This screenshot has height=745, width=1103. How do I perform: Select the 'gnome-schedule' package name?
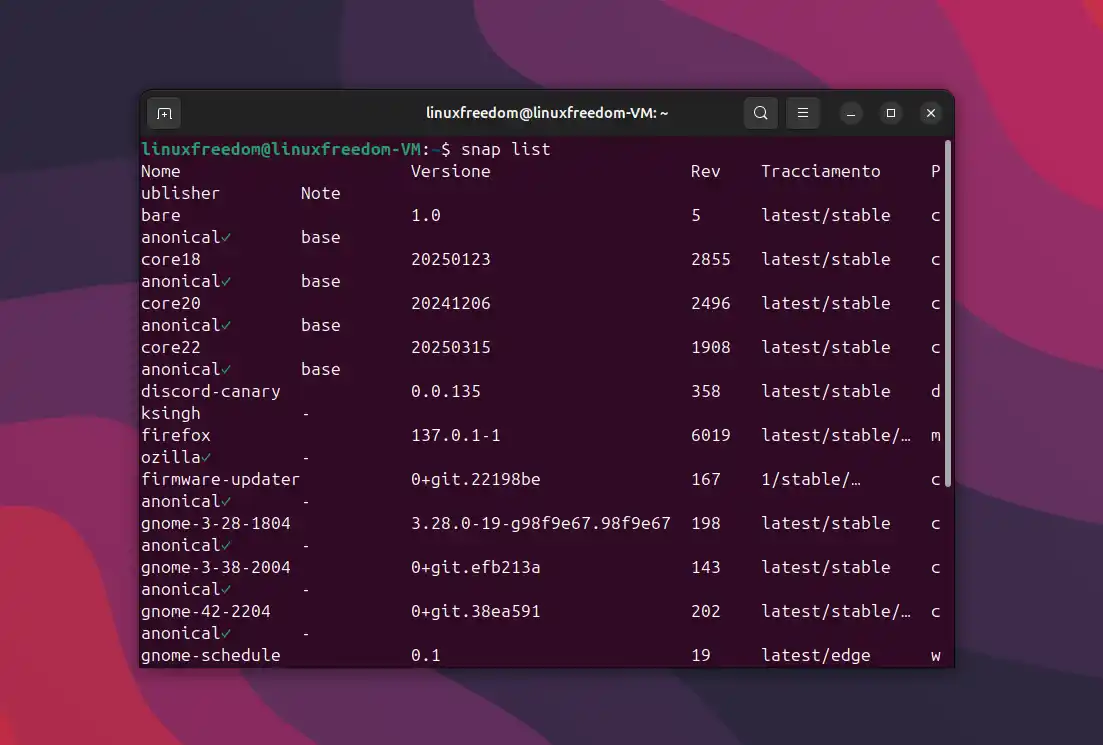tap(210, 655)
